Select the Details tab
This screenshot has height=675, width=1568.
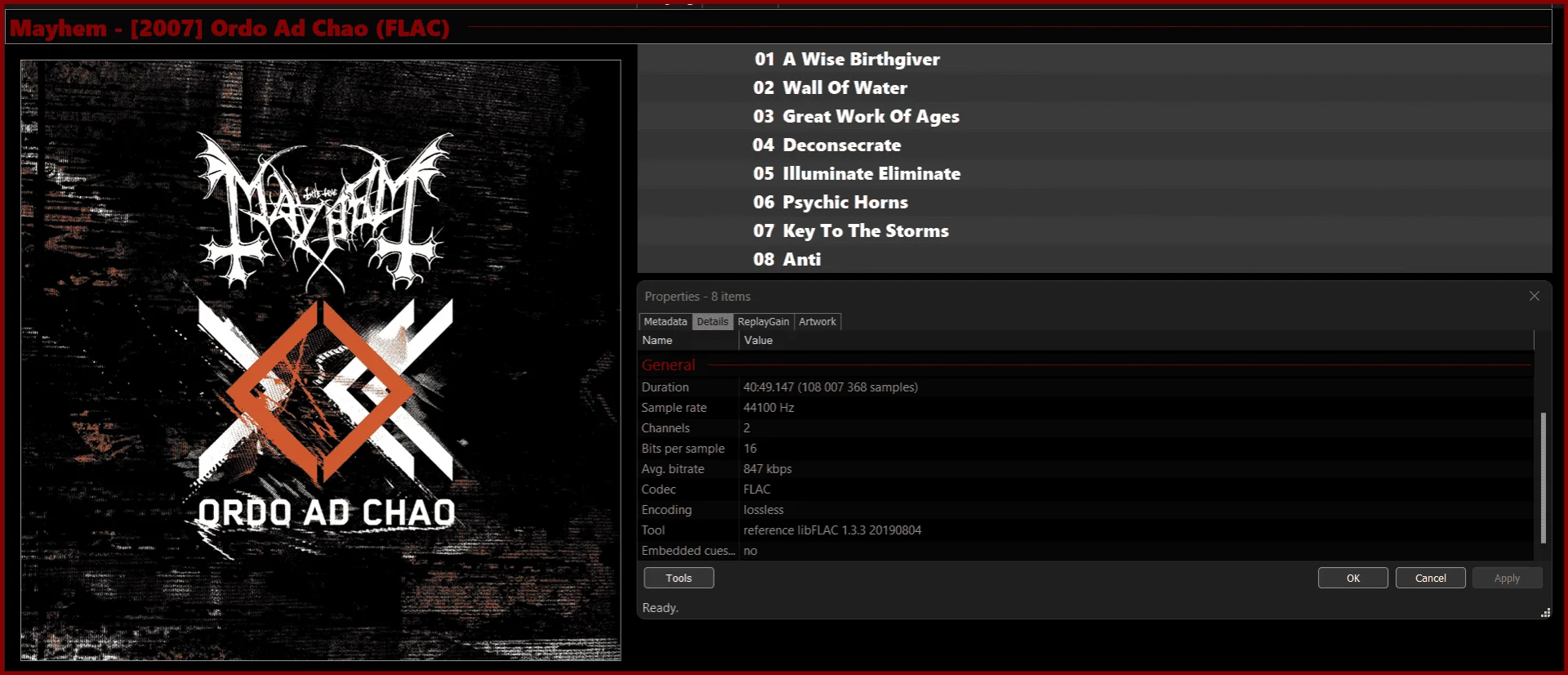pyautogui.click(x=712, y=322)
